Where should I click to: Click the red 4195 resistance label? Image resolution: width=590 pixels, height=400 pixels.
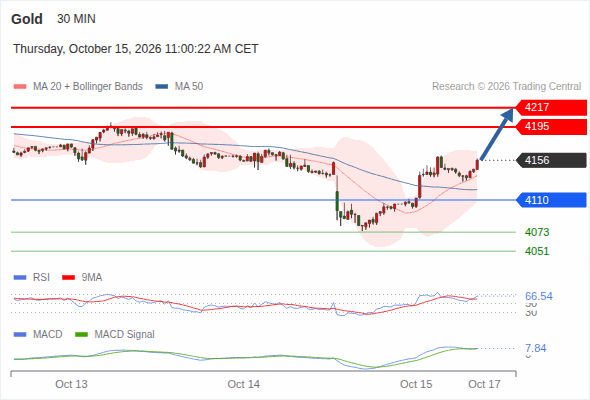tap(551, 126)
